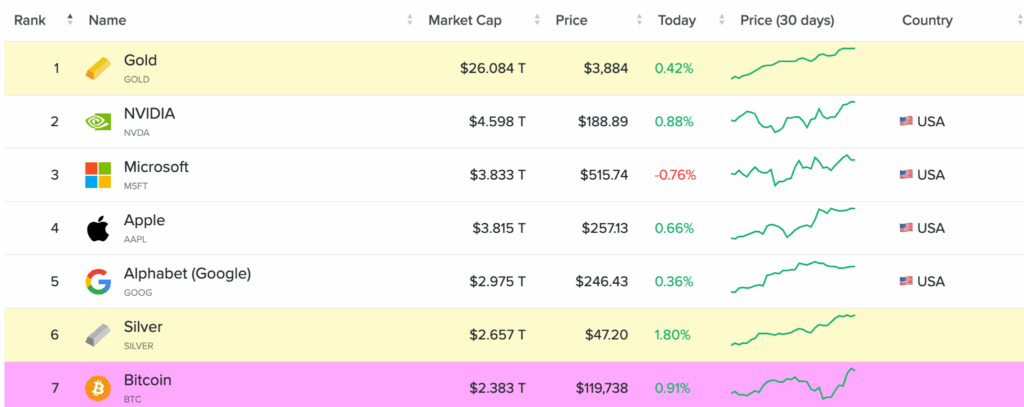Click the Bitcoin logo icon
This screenshot has width=1024, height=407.
tap(98, 387)
